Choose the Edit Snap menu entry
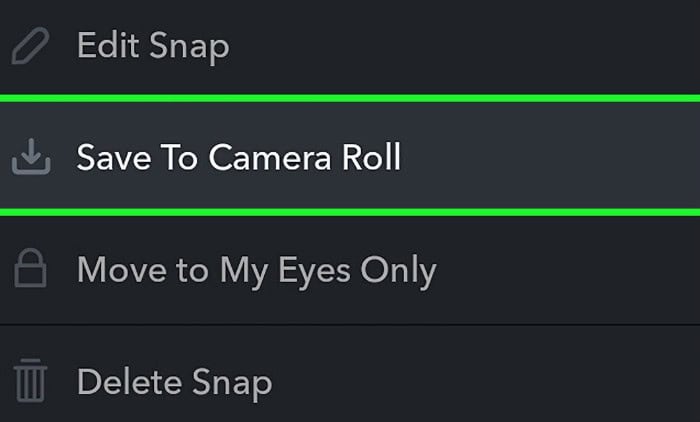 pos(350,46)
